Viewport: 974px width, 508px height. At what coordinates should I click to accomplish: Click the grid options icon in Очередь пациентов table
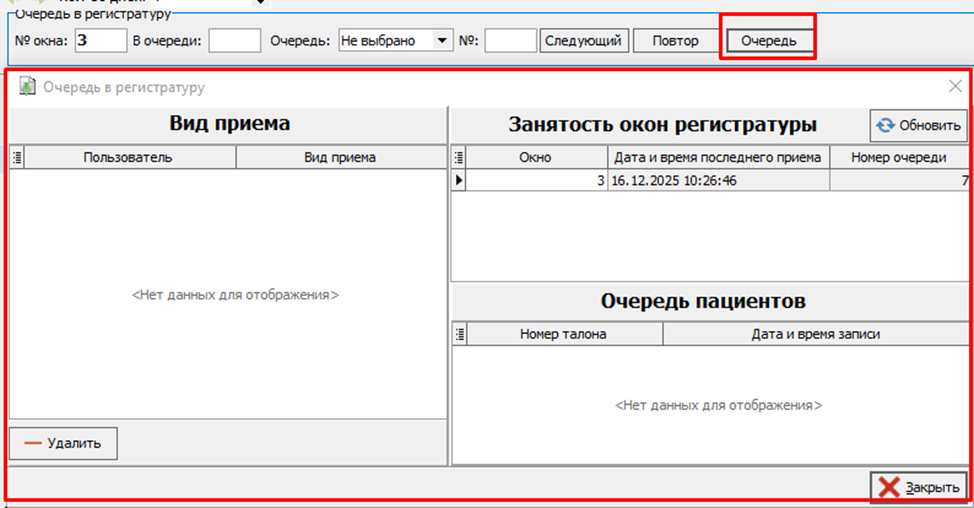459,335
